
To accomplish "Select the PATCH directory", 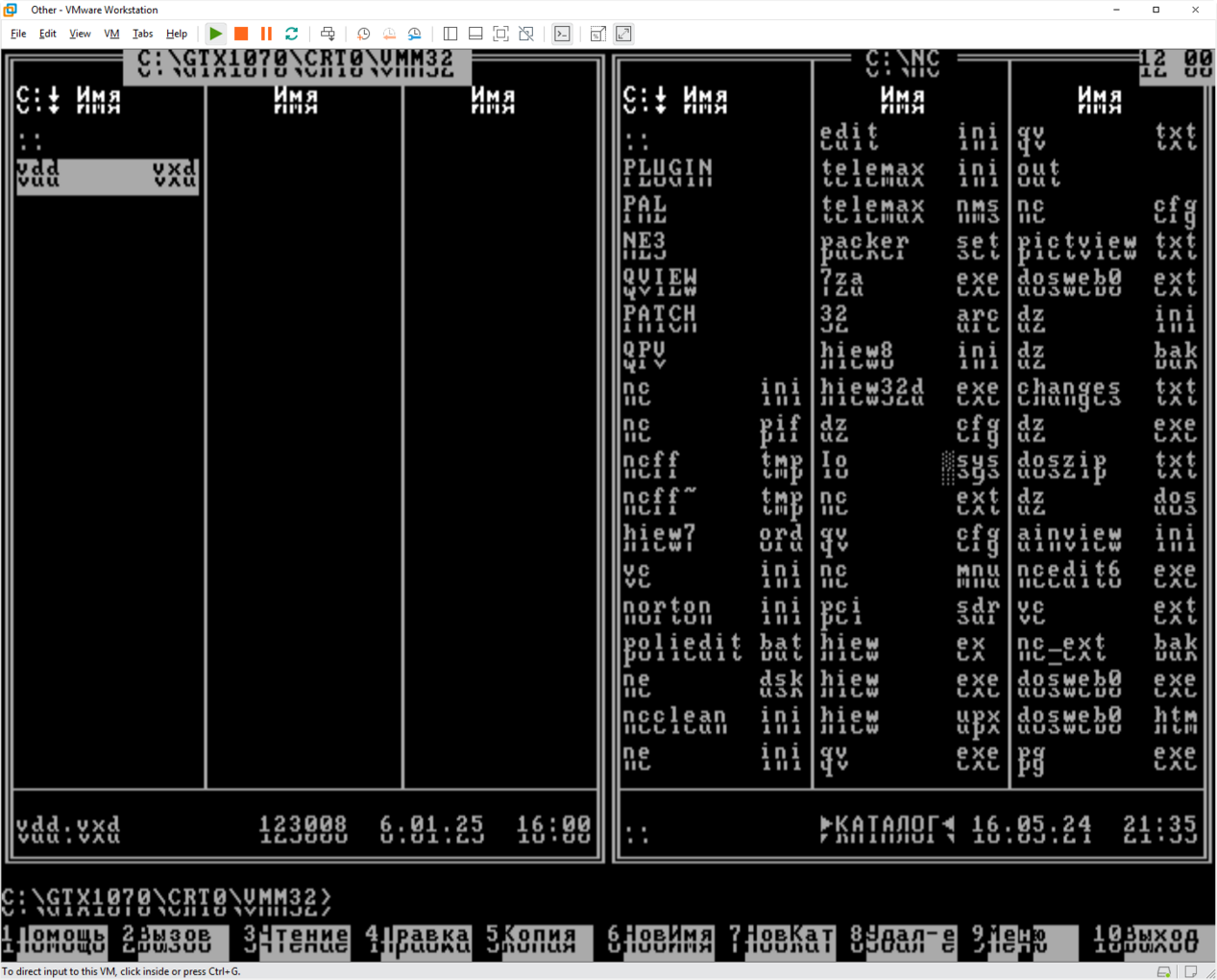I will (660, 319).
